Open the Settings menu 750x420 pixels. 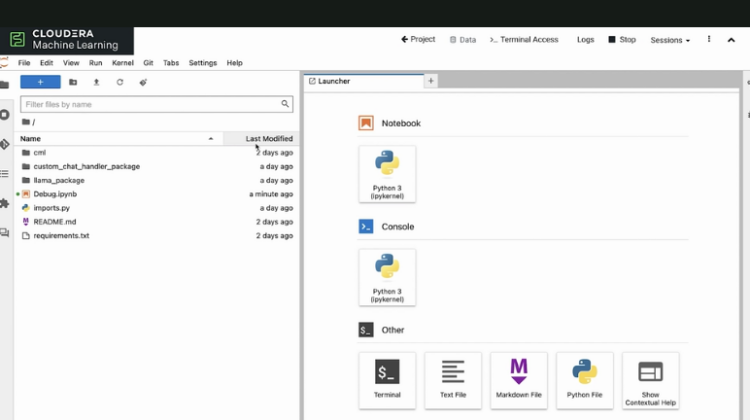pyautogui.click(x=202, y=63)
